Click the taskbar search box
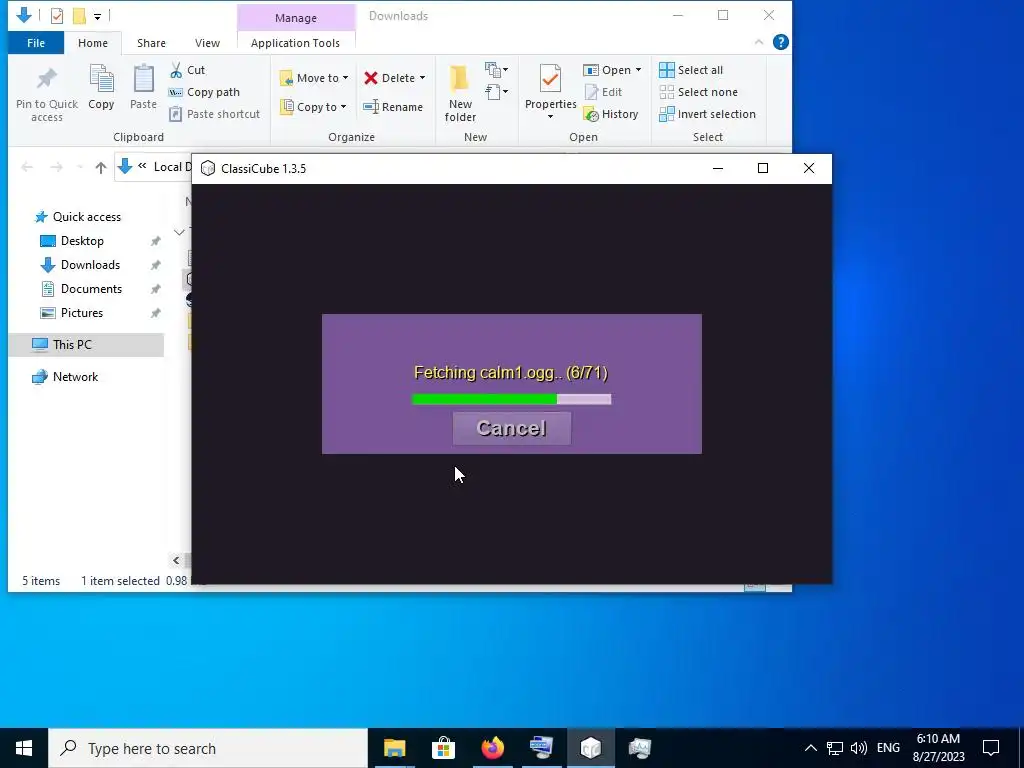 click(208, 748)
